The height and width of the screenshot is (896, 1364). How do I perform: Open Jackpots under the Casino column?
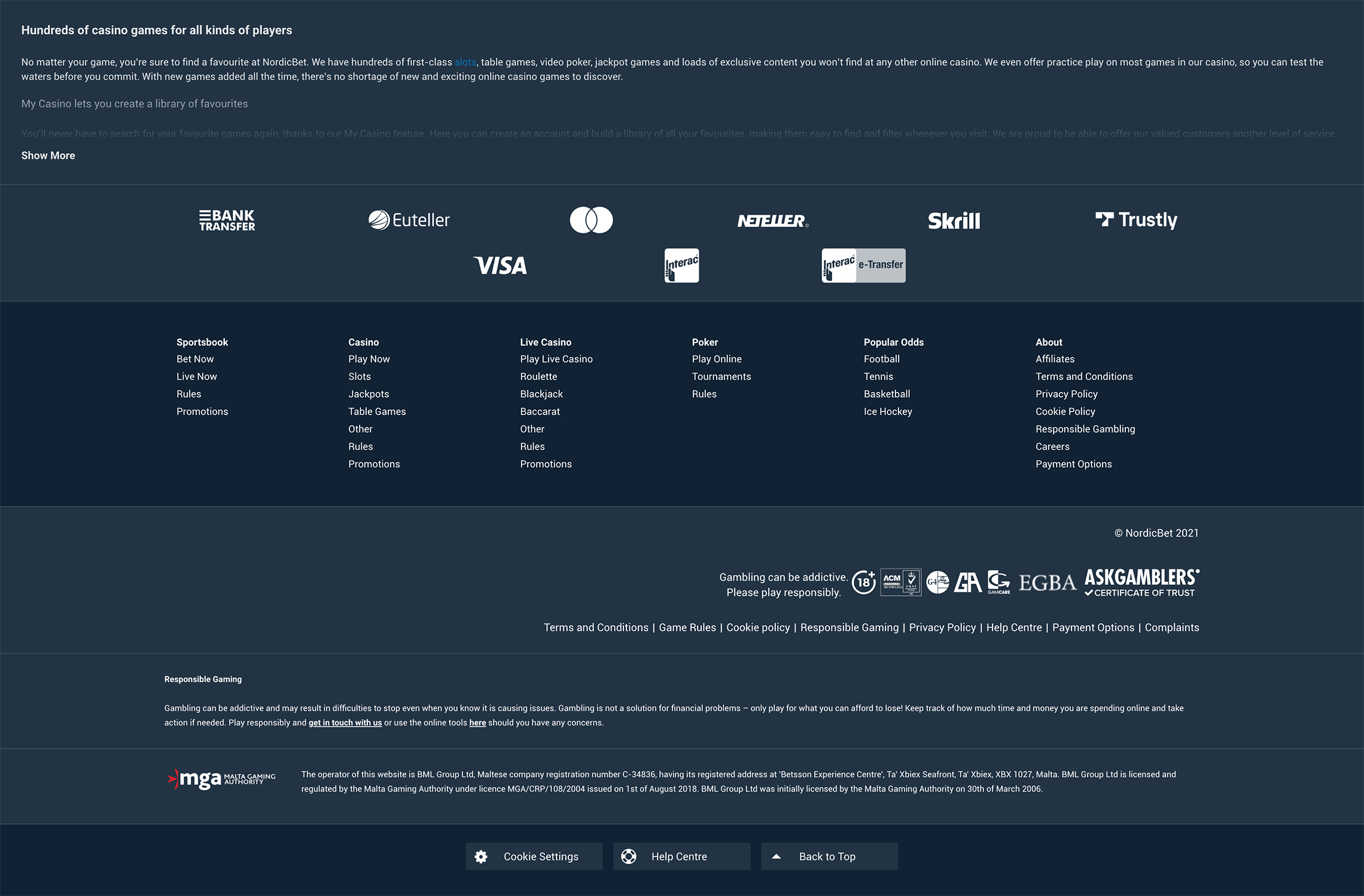pyautogui.click(x=369, y=394)
